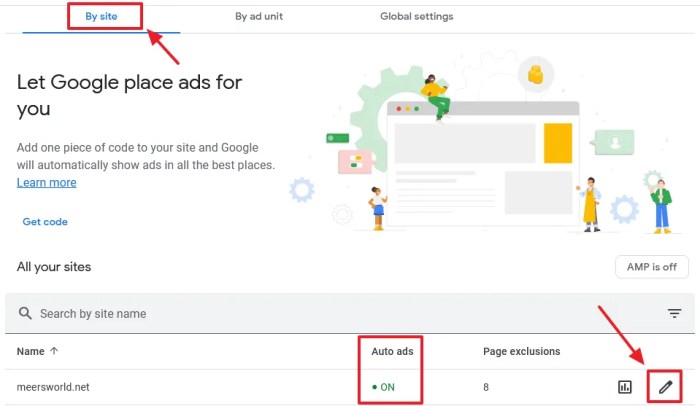Sort by Name using the up arrow

click(54, 351)
